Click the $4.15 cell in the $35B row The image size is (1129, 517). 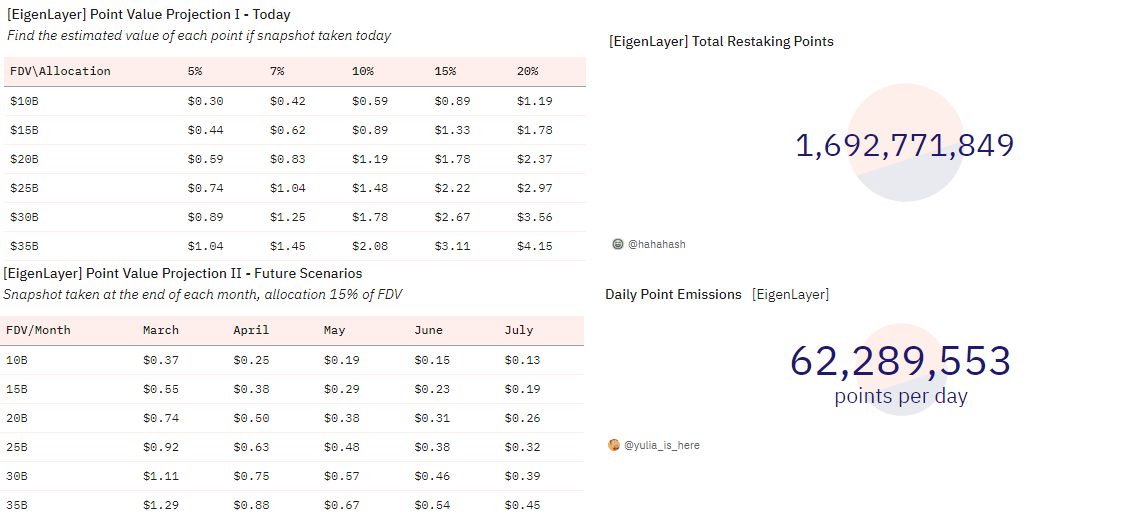tap(534, 246)
